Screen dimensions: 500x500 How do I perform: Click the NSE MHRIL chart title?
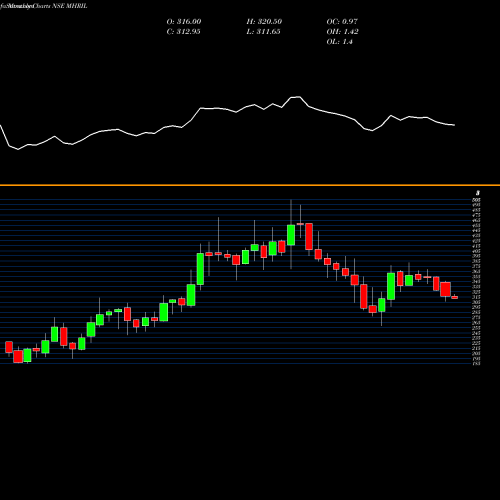(x=70, y=6)
